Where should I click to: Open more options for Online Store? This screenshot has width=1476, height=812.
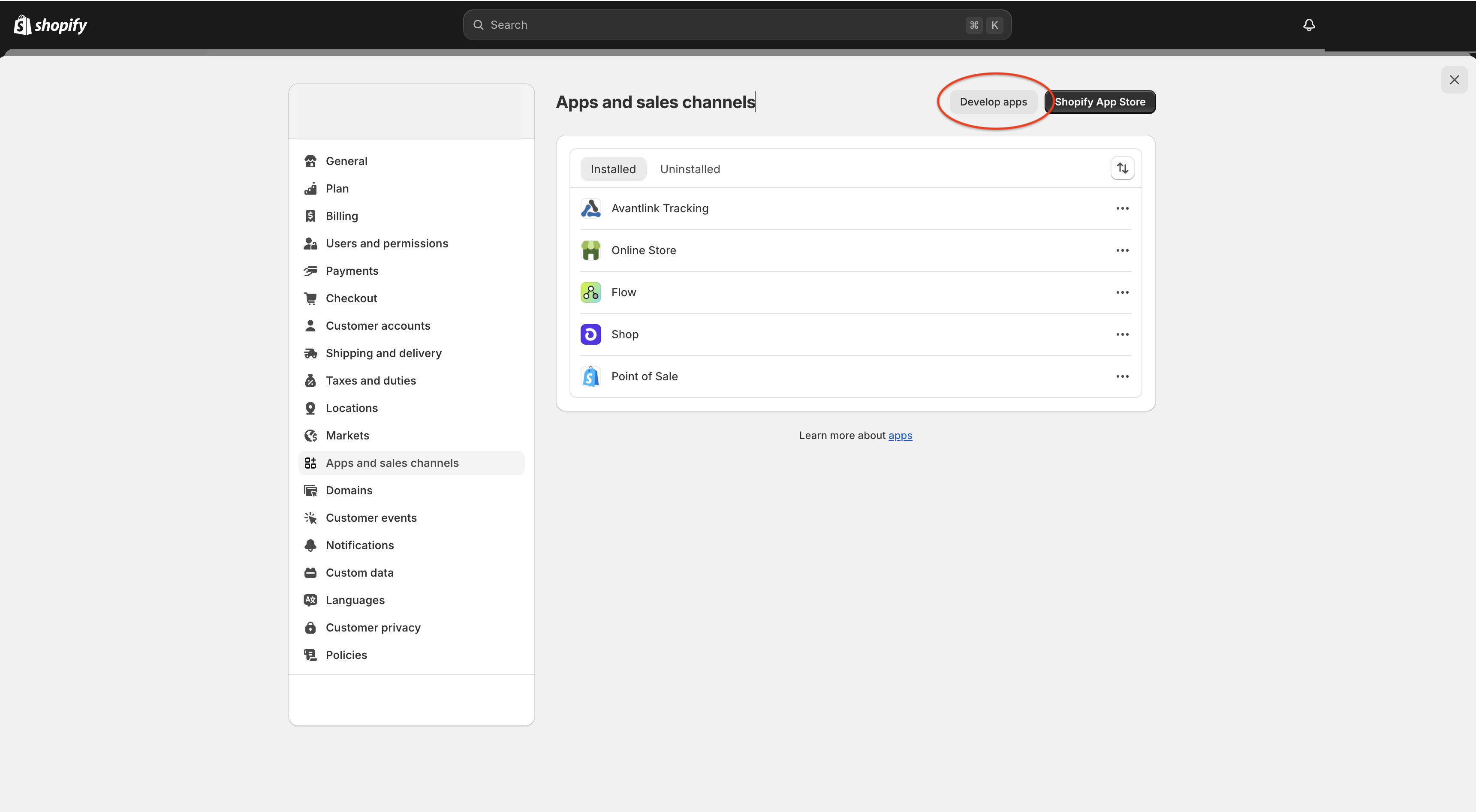pos(1122,250)
